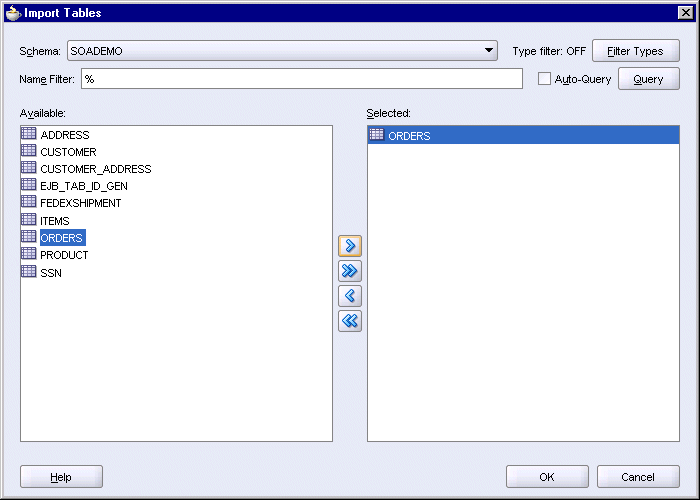
Task: Click the table icon beside FEDEXSHIPMENT
Action: coord(29,201)
